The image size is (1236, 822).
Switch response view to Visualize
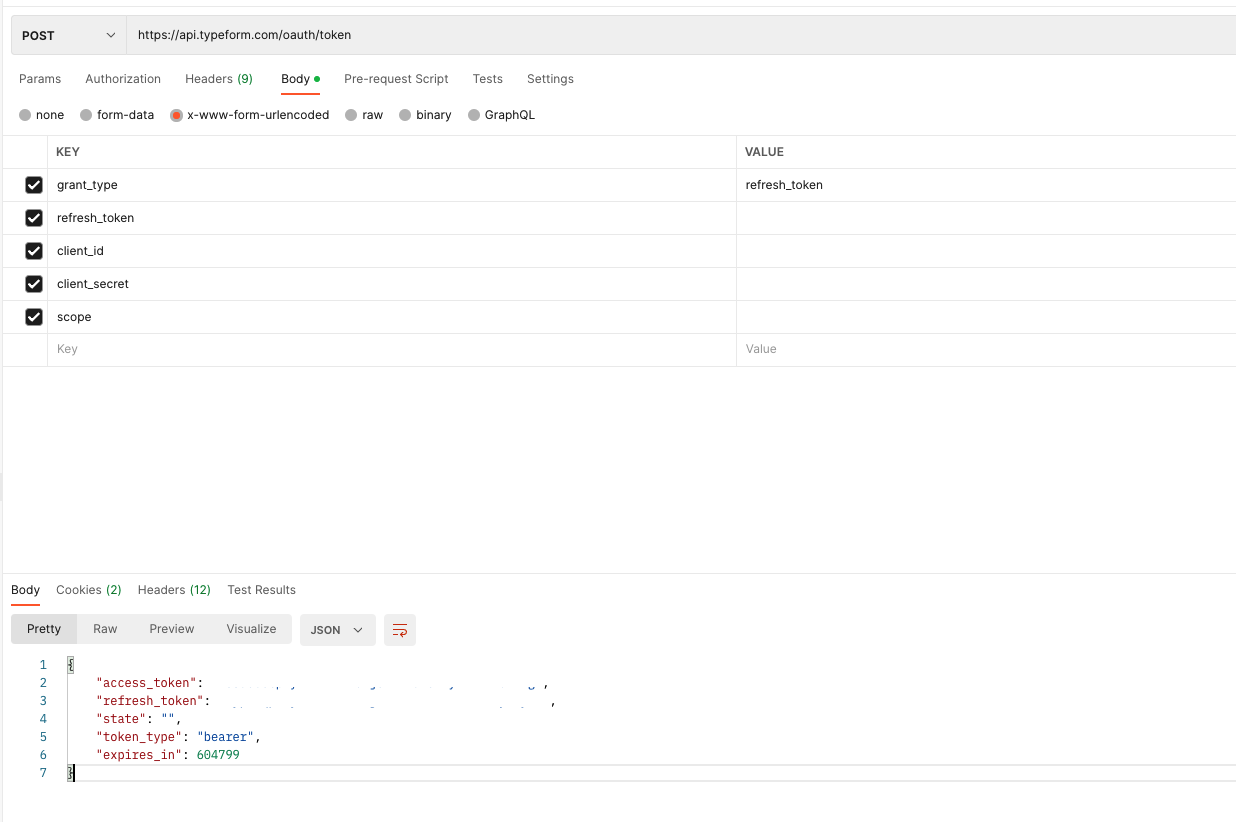tap(251, 629)
